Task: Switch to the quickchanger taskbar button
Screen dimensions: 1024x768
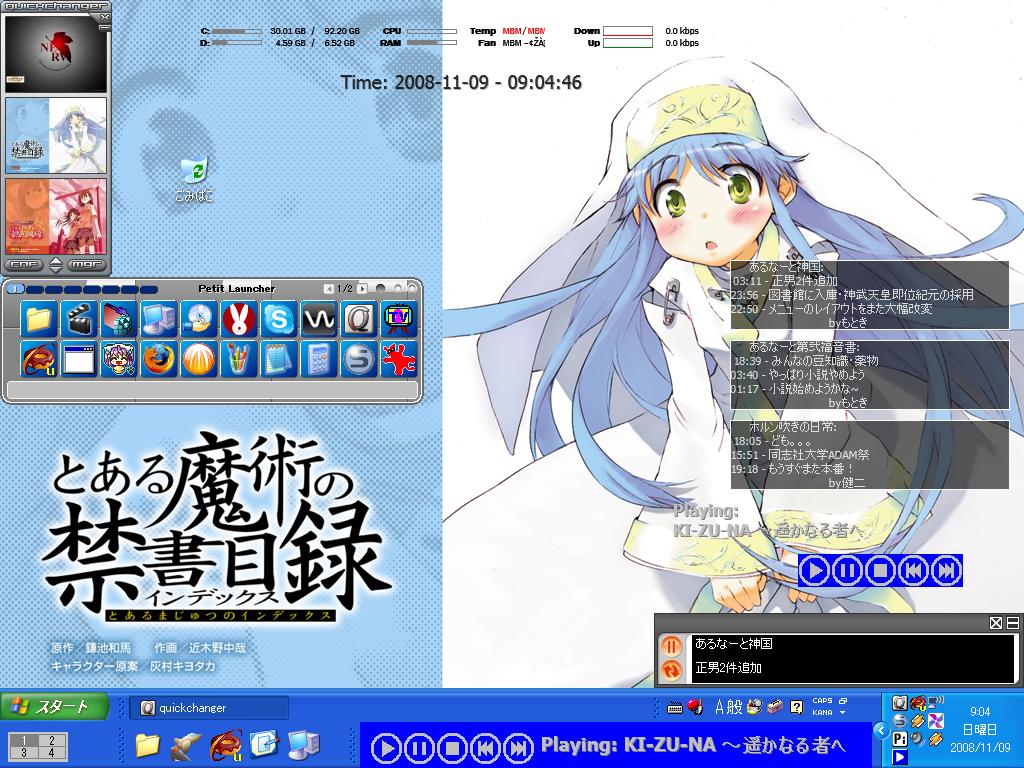Action: [x=209, y=708]
